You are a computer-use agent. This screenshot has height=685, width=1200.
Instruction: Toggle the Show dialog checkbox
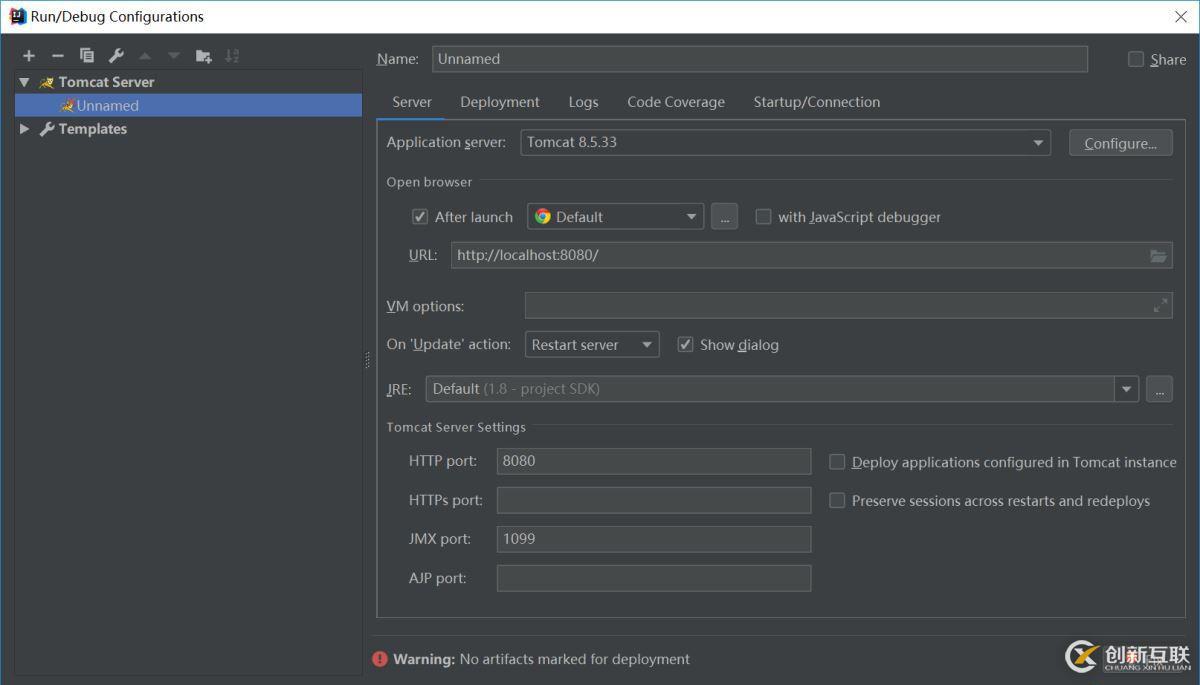(685, 345)
